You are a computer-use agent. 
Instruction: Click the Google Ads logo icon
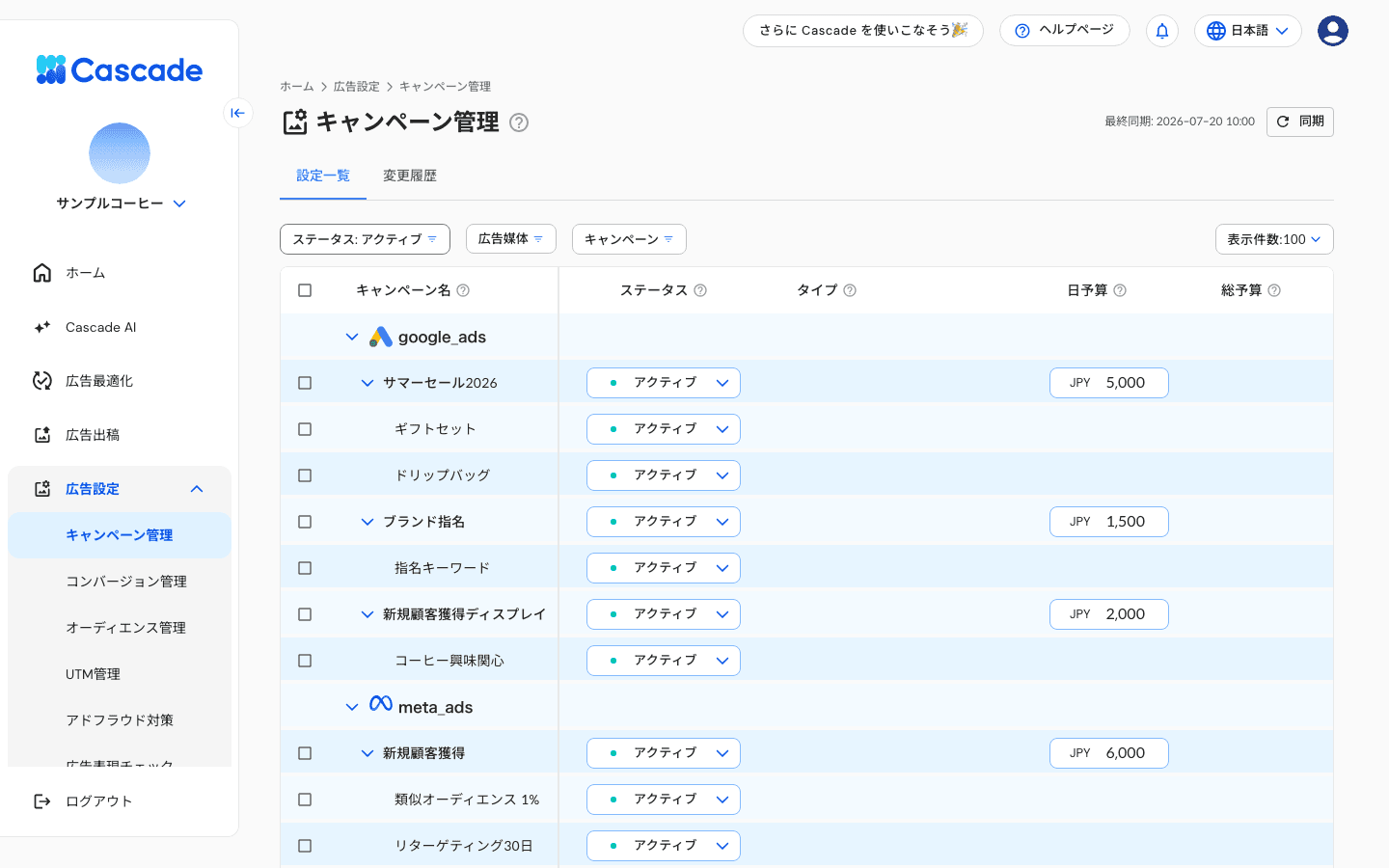coord(381,337)
